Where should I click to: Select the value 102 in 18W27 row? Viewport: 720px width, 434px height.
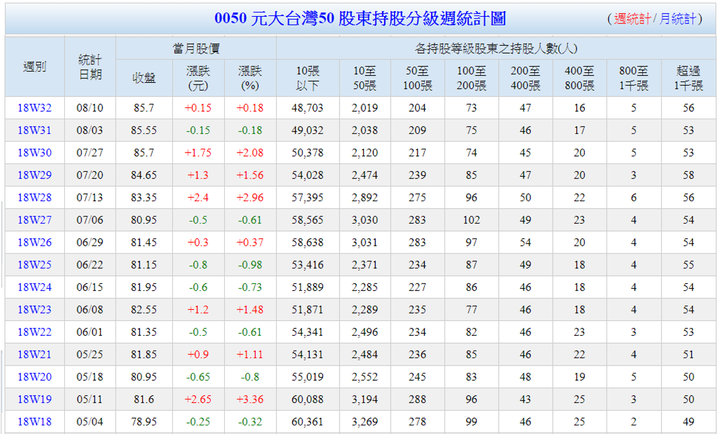471,220
